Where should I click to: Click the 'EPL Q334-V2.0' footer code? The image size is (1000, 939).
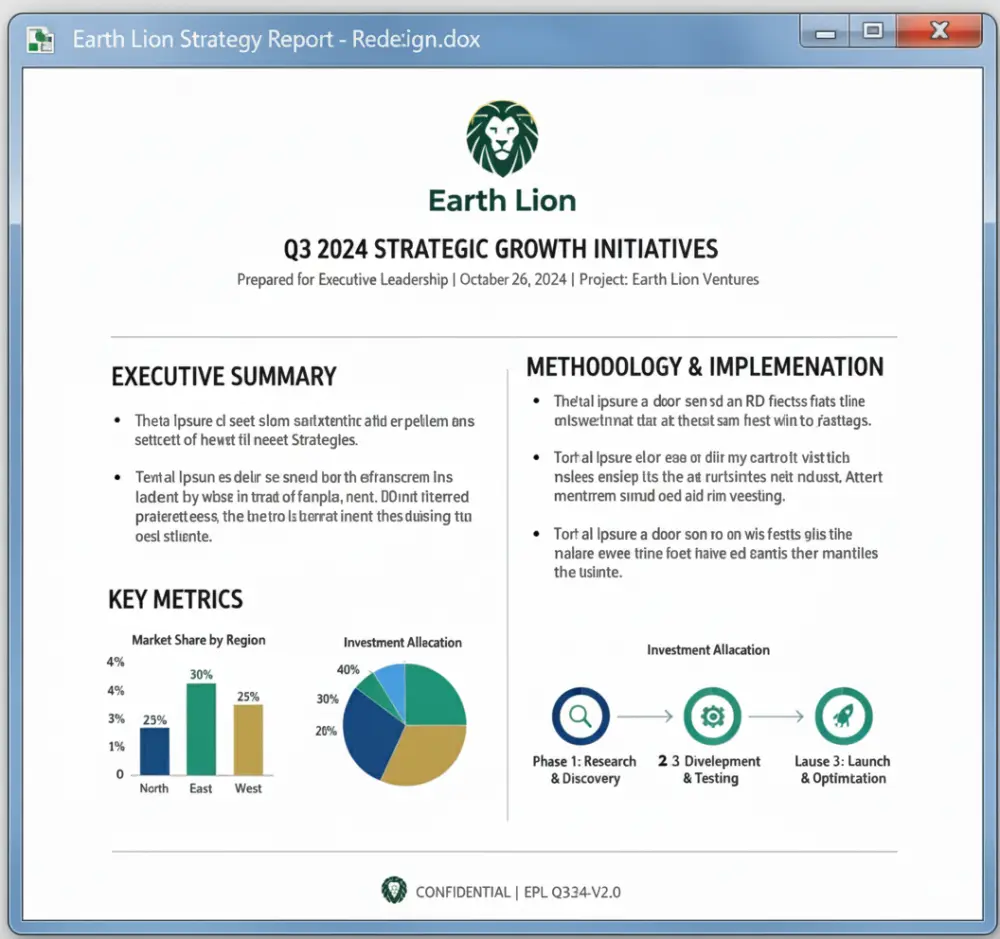coord(572,892)
